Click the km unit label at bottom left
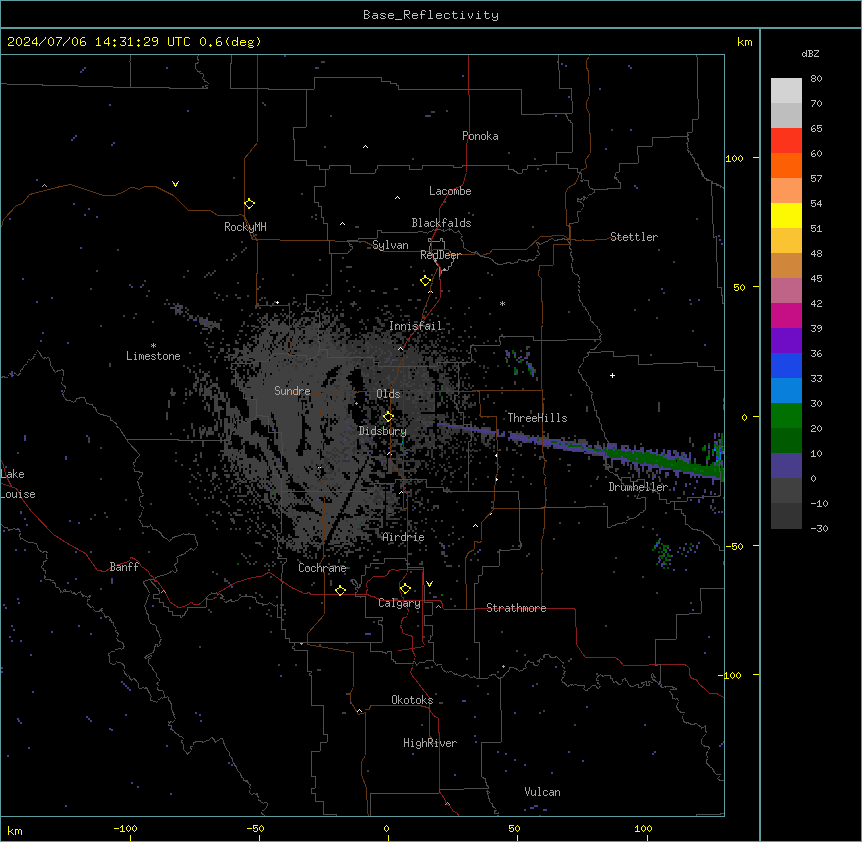Screen dimensions: 862x842 (15, 830)
